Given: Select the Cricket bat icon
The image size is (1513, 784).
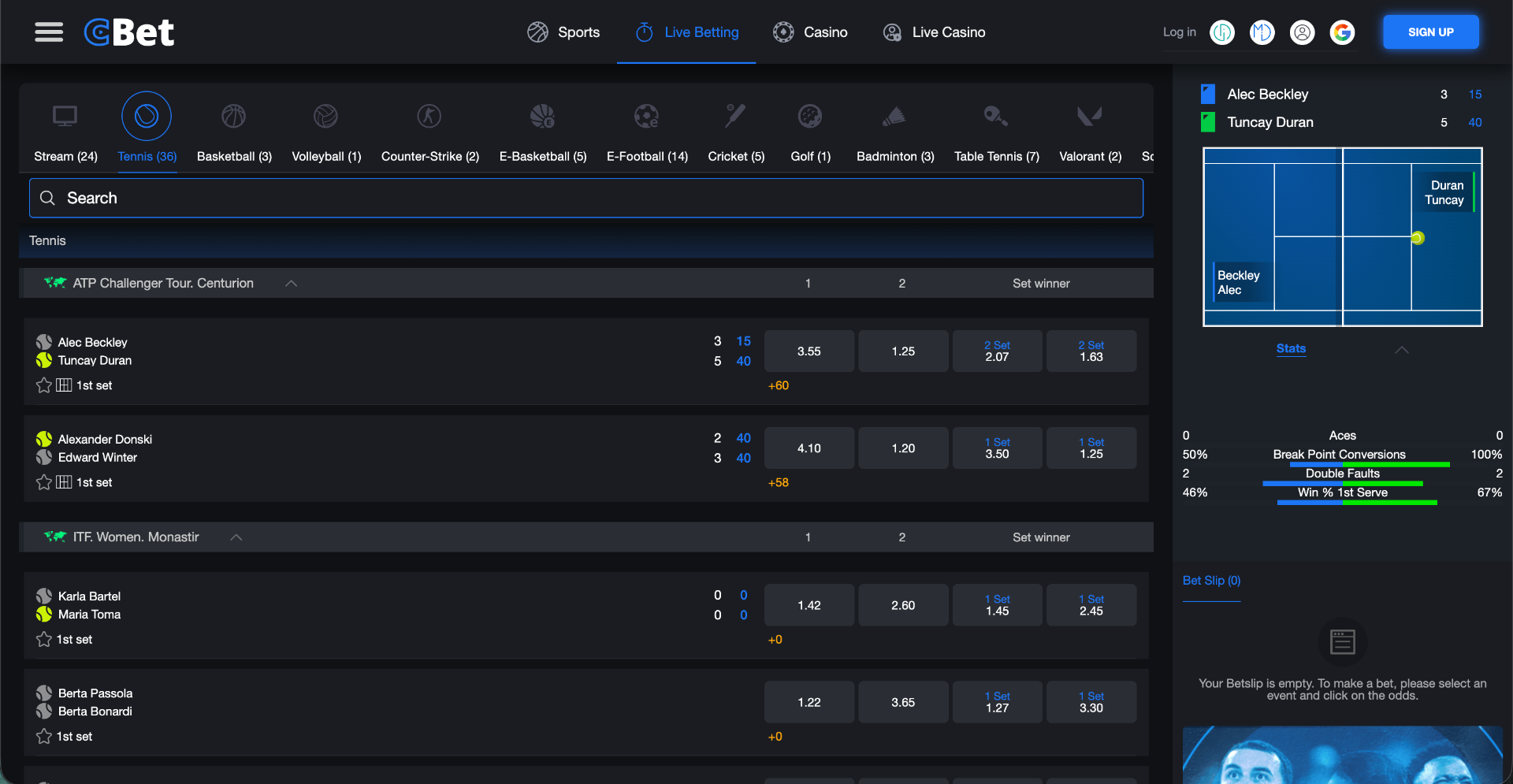Looking at the screenshot, I should pos(735,116).
